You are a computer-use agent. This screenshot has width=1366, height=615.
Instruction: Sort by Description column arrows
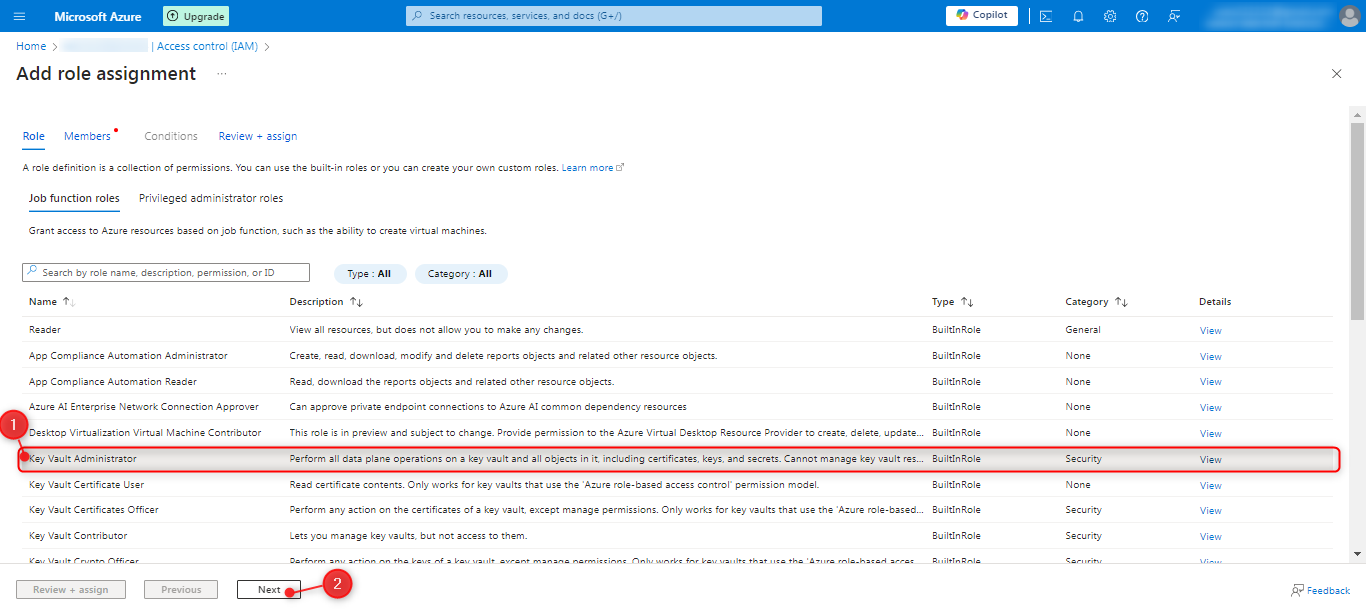(357, 302)
